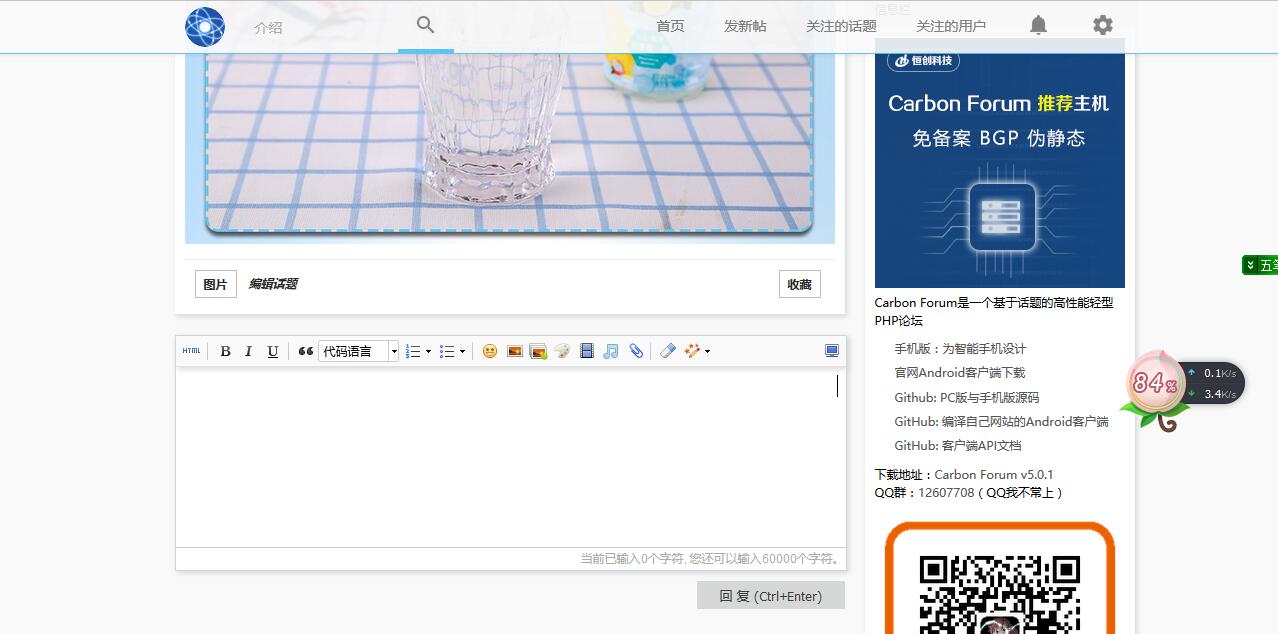Toggle underline formatting
The height and width of the screenshot is (634, 1278).
(x=272, y=351)
